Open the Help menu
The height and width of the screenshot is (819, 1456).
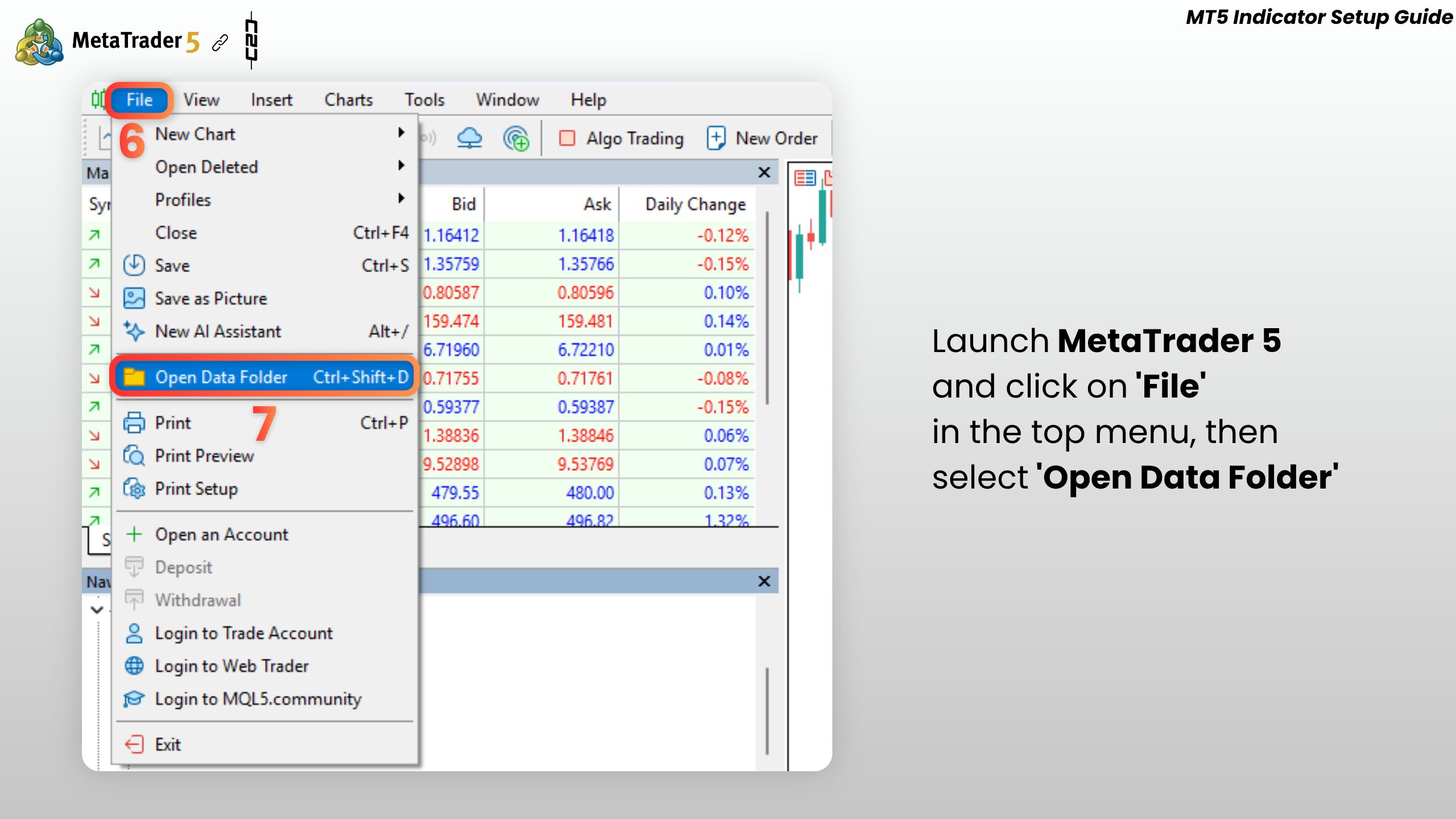coord(589,100)
